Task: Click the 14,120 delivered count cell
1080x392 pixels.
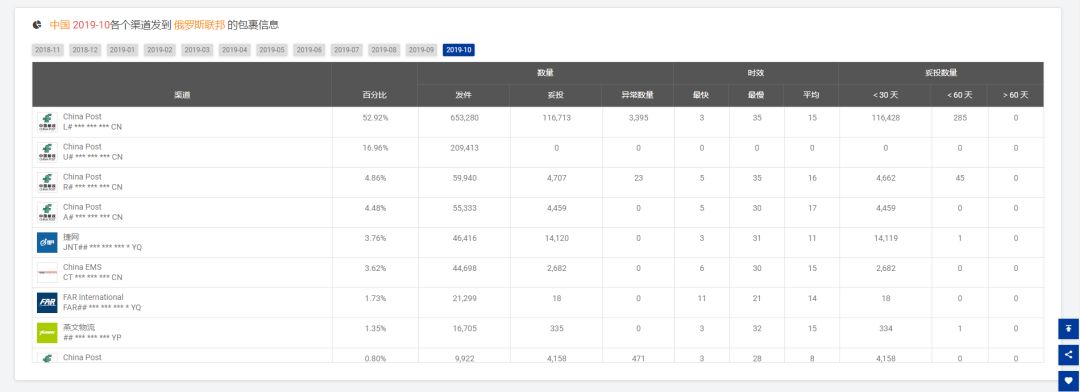Action: point(557,238)
